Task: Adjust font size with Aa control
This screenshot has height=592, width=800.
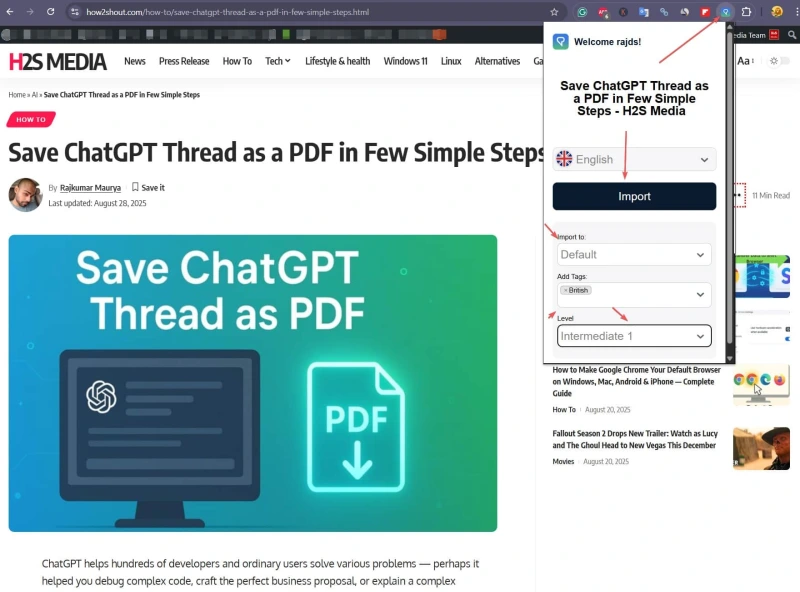Action: coord(745,61)
